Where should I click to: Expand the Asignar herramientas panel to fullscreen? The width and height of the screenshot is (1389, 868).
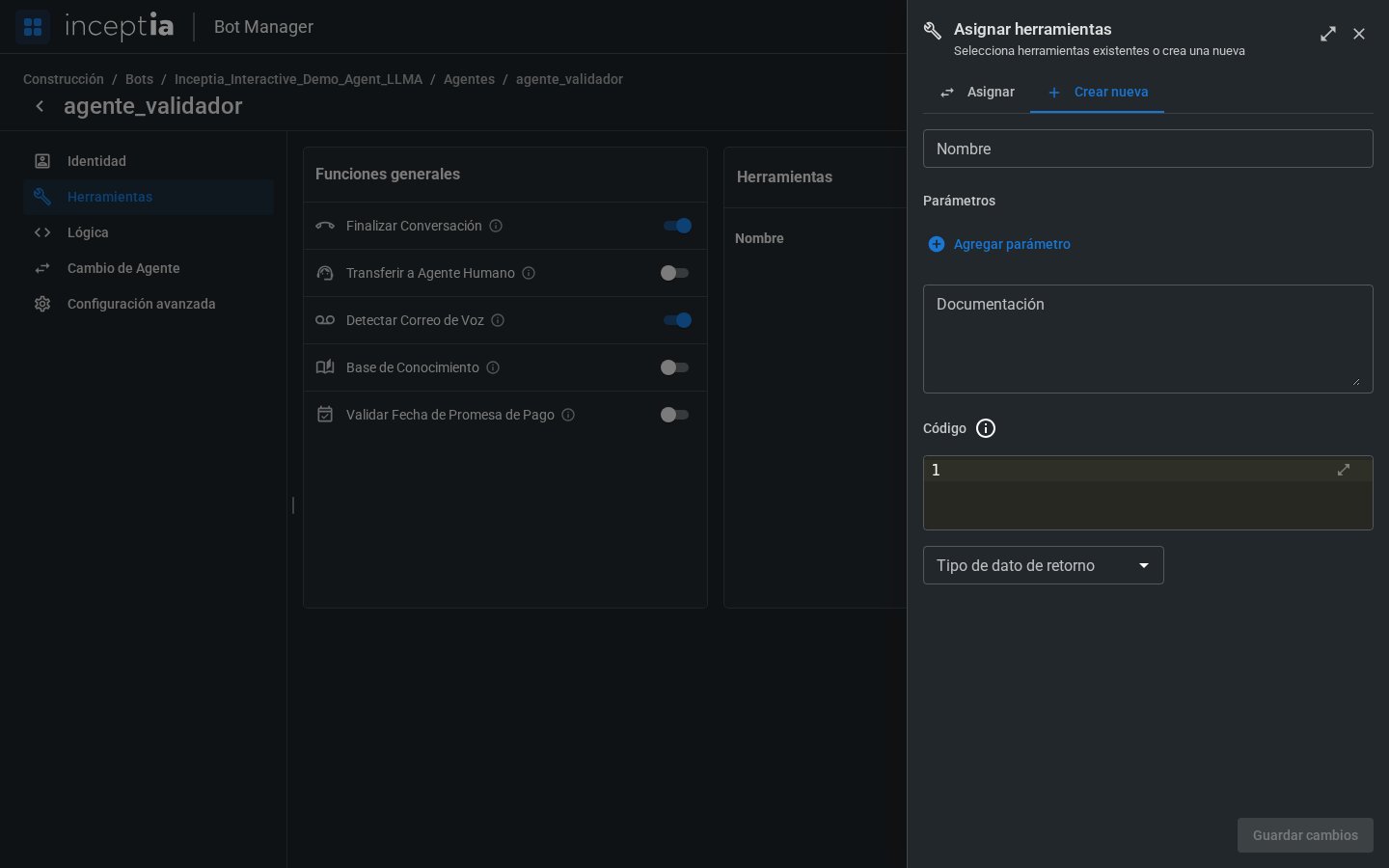[1328, 34]
